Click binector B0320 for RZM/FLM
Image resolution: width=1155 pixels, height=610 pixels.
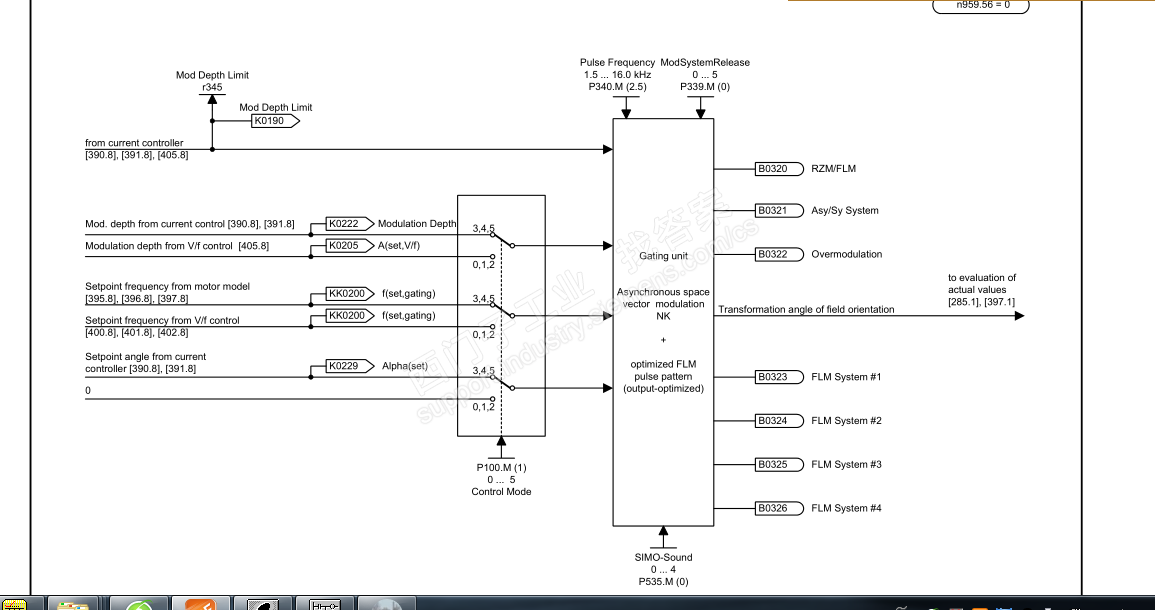777,169
